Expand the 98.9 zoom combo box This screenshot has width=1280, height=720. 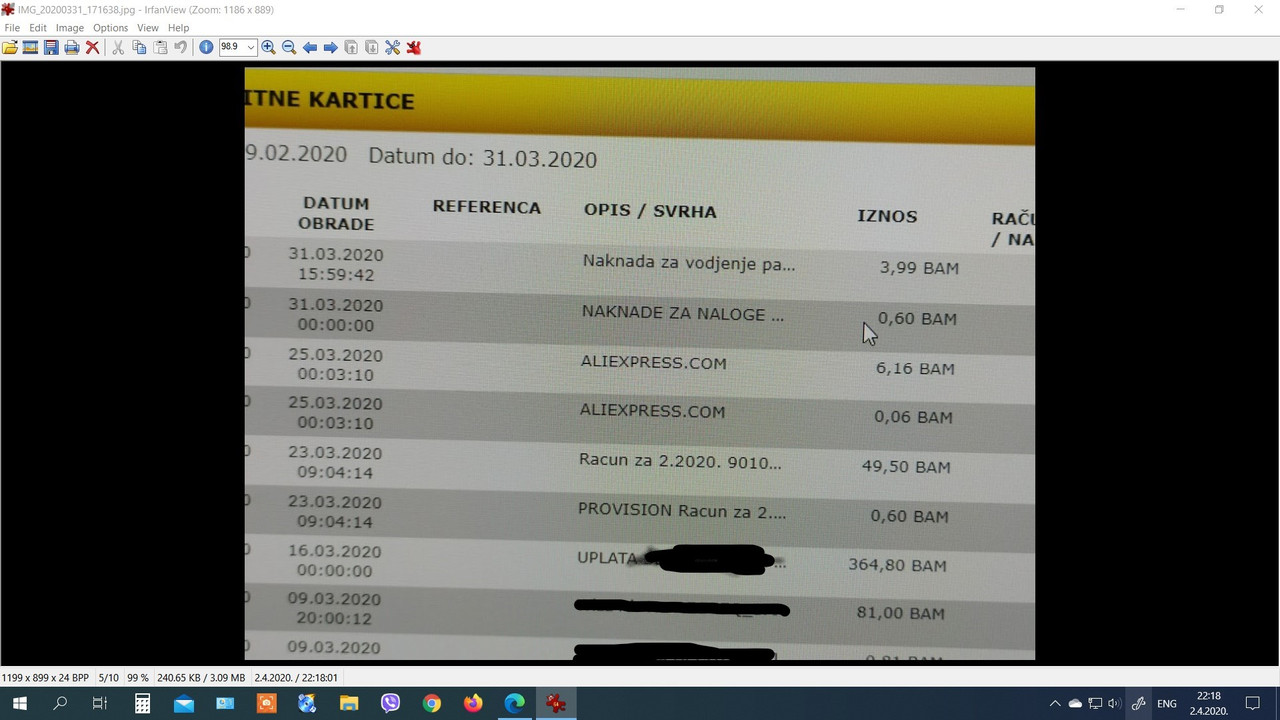[251, 47]
